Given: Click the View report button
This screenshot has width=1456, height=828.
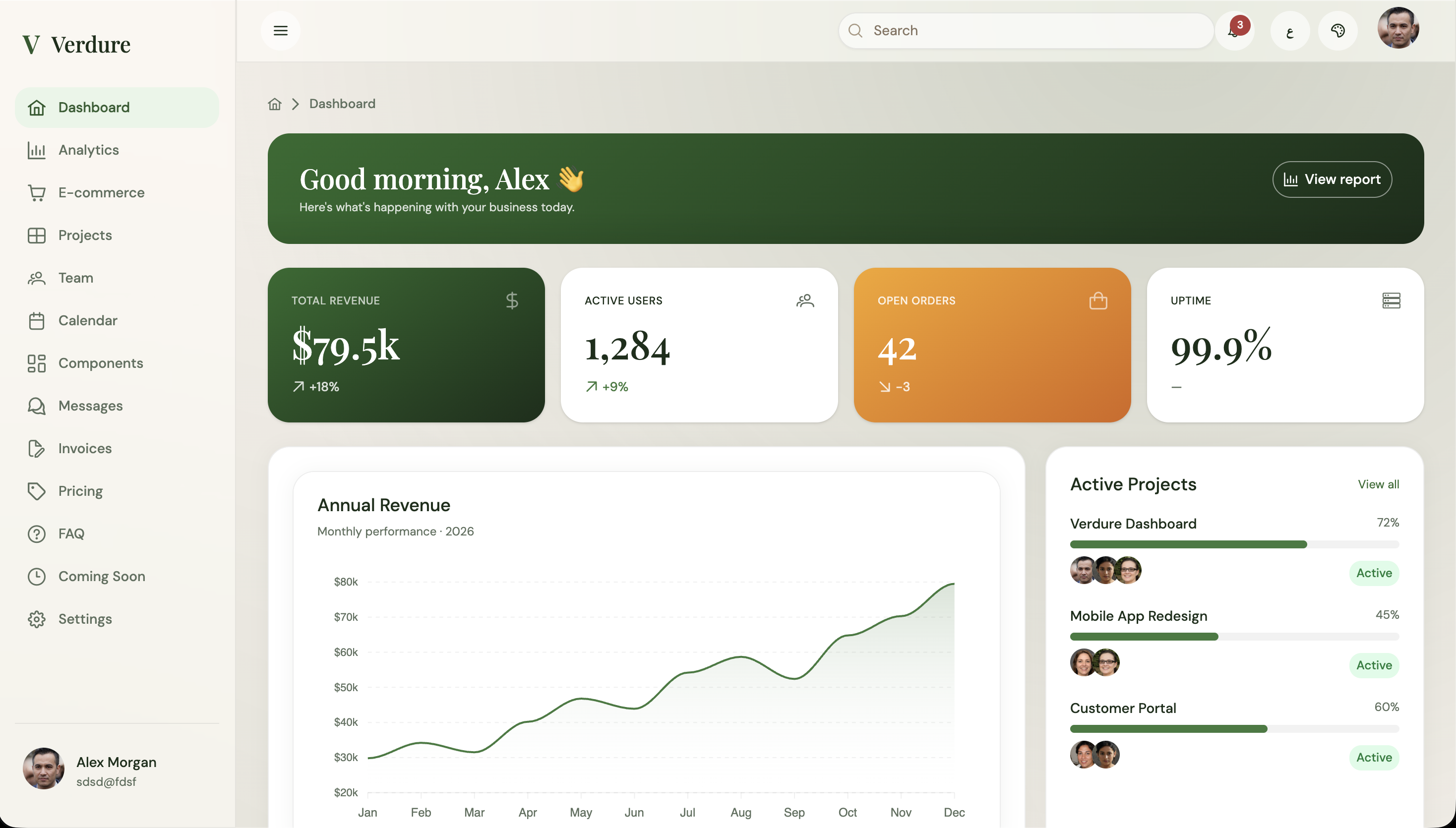Looking at the screenshot, I should [x=1332, y=179].
